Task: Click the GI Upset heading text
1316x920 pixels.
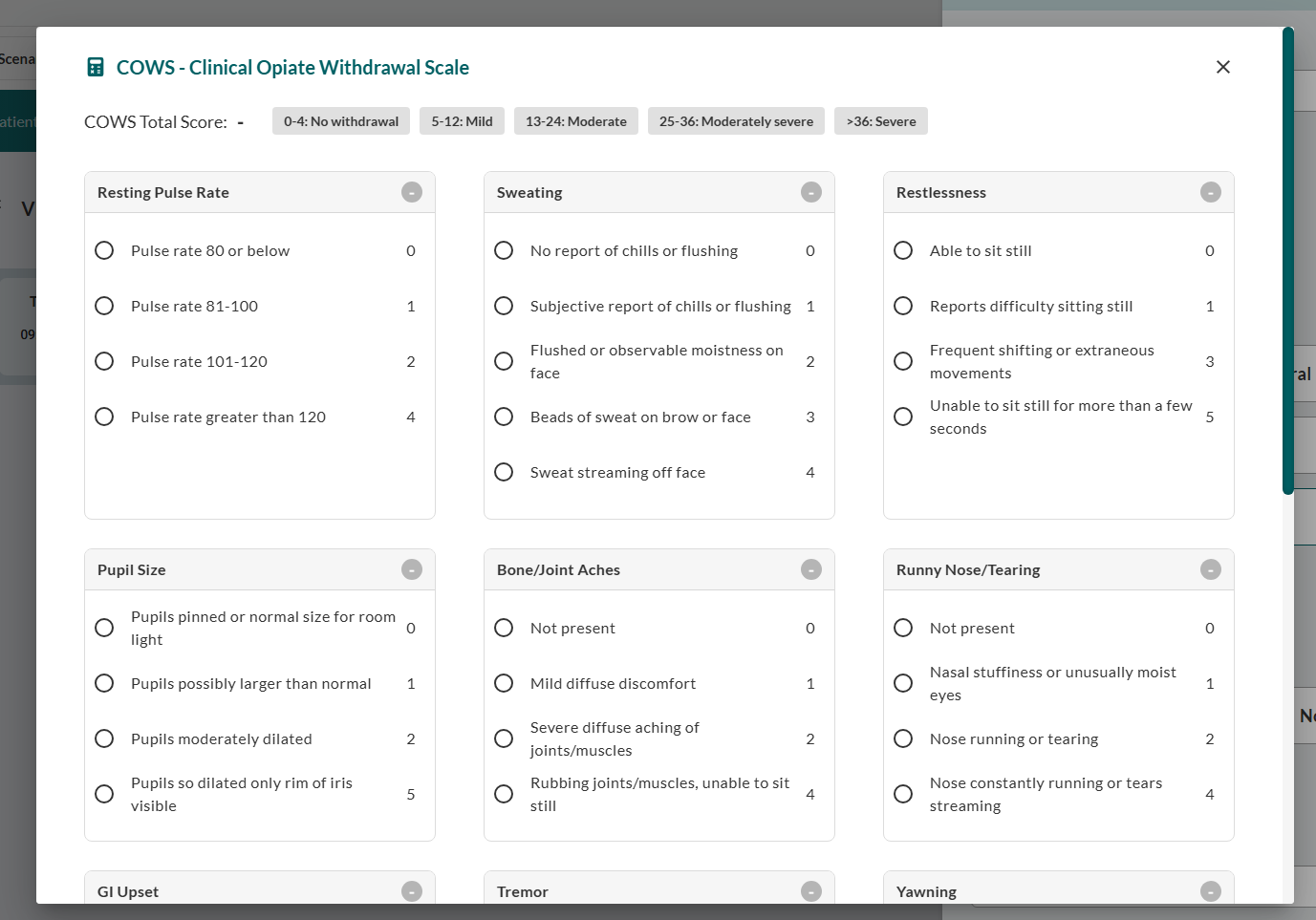Action: click(128, 891)
